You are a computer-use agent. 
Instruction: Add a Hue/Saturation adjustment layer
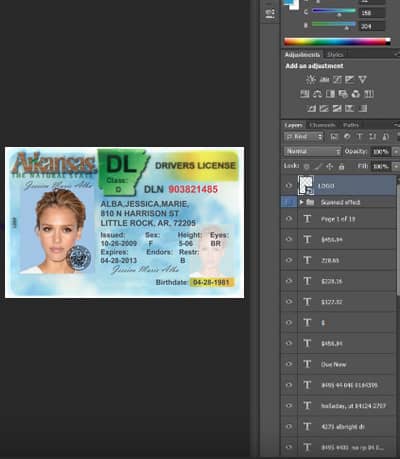click(x=305, y=94)
